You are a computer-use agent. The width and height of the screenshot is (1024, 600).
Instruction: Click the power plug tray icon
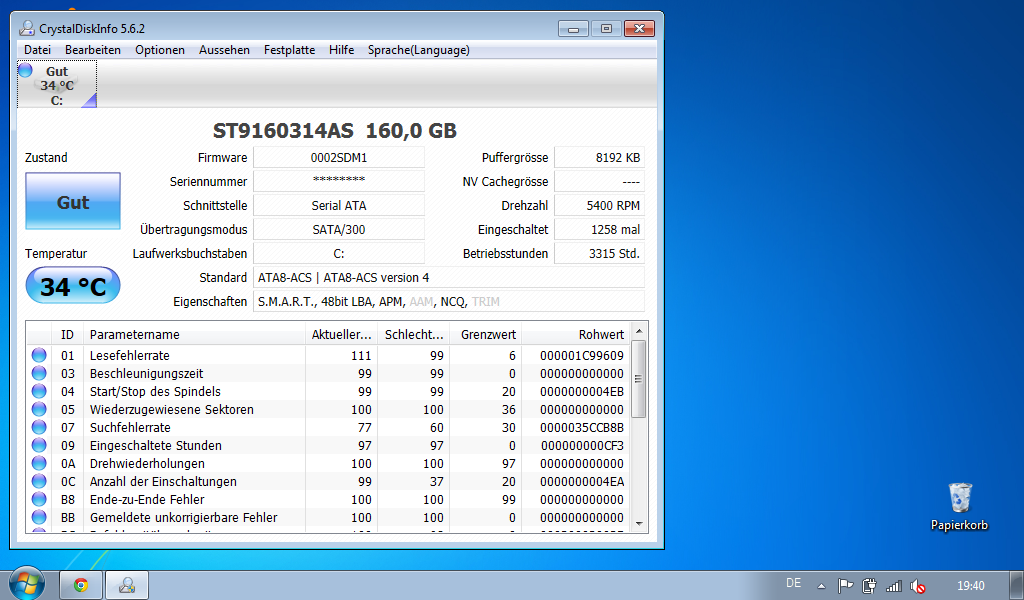tap(869, 586)
